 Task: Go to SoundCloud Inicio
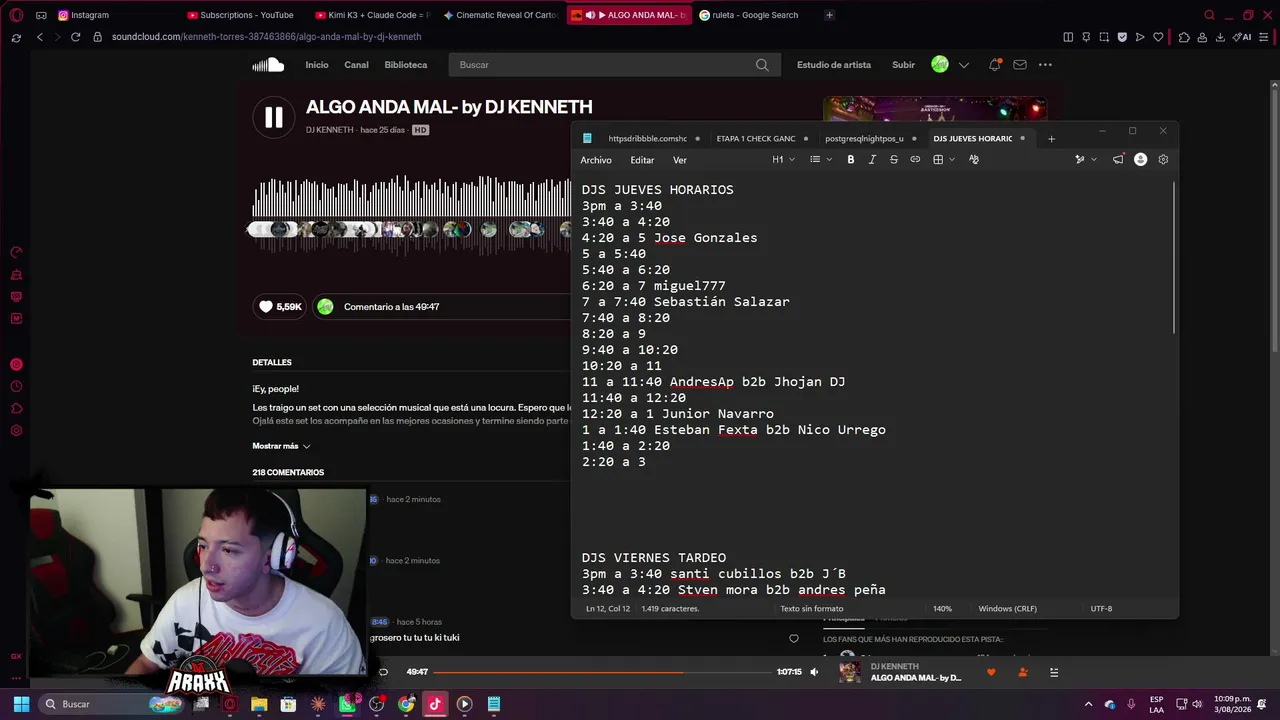tap(317, 65)
